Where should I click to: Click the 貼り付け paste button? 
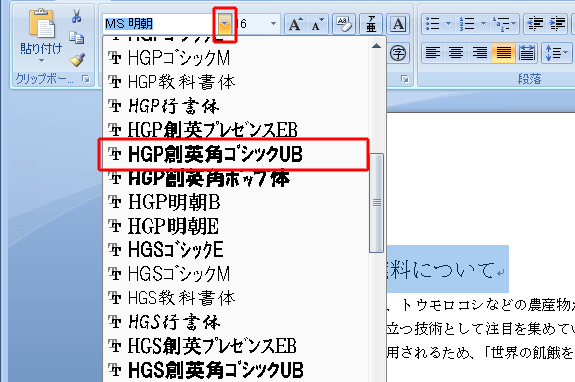pyautogui.click(x=41, y=36)
